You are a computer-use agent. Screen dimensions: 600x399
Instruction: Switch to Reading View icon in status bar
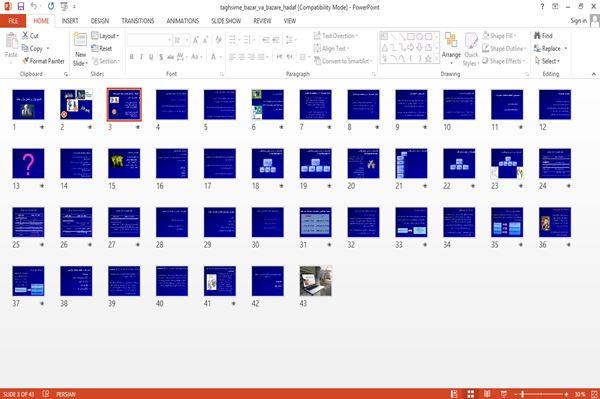(487, 394)
